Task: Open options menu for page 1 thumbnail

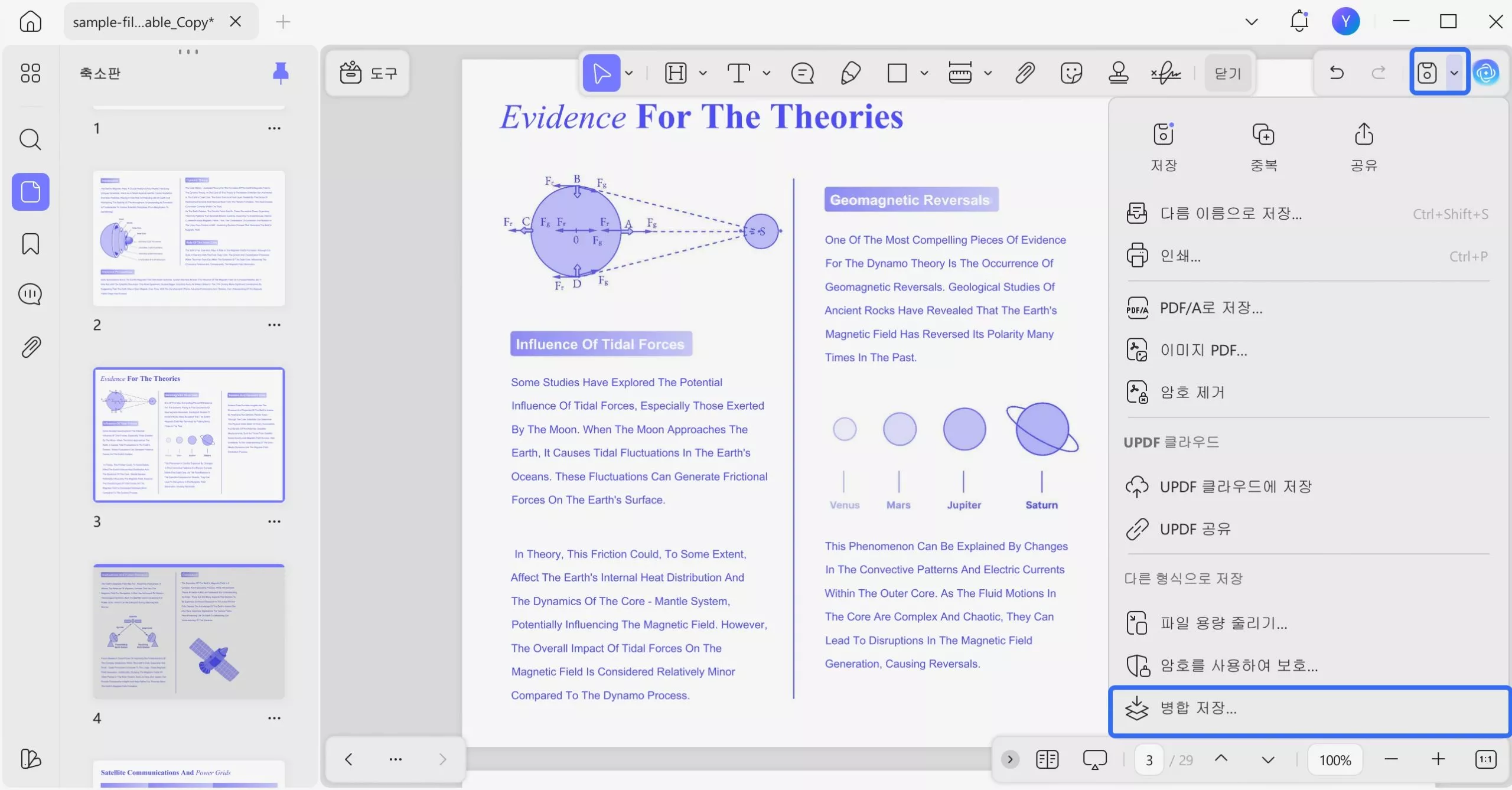Action: 274,128
